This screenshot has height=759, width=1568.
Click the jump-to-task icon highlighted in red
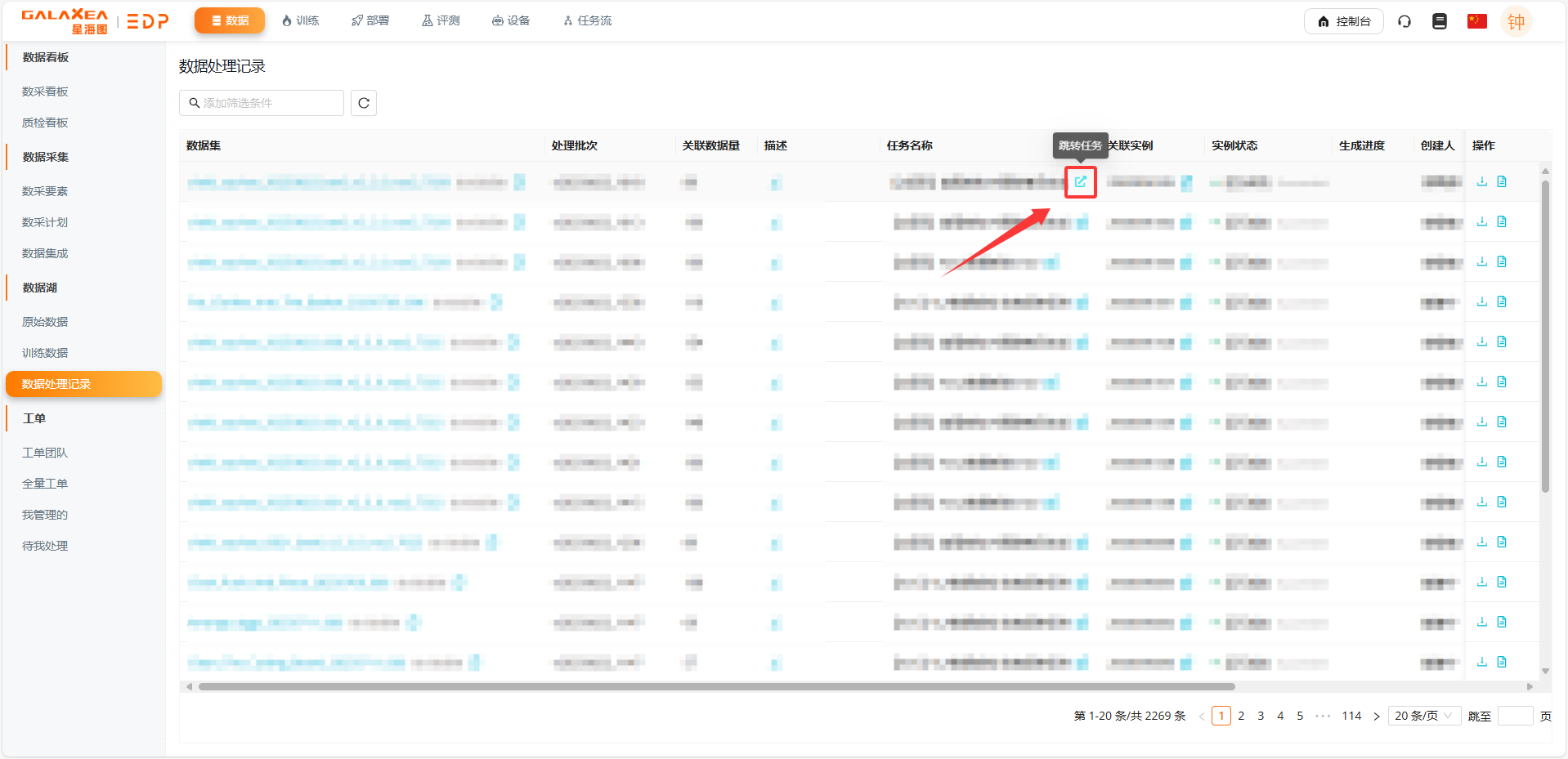1080,181
